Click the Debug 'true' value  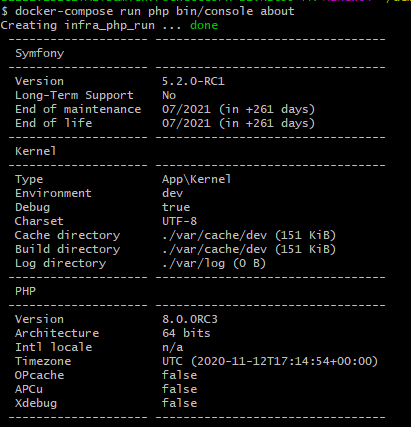click(x=176, y=207)
